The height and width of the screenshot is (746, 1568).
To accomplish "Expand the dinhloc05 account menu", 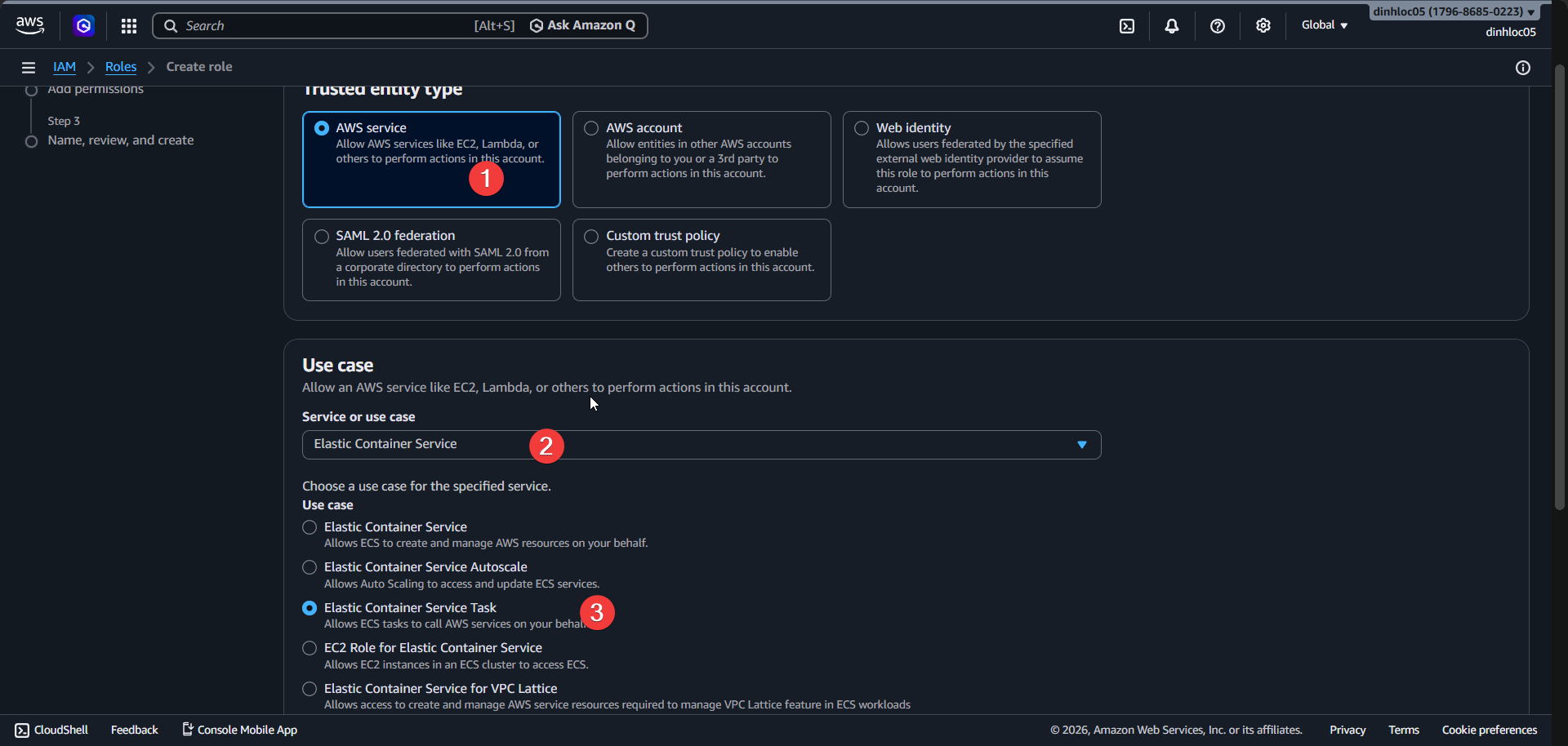I will pyautogui.click(x=1453, y=11).
